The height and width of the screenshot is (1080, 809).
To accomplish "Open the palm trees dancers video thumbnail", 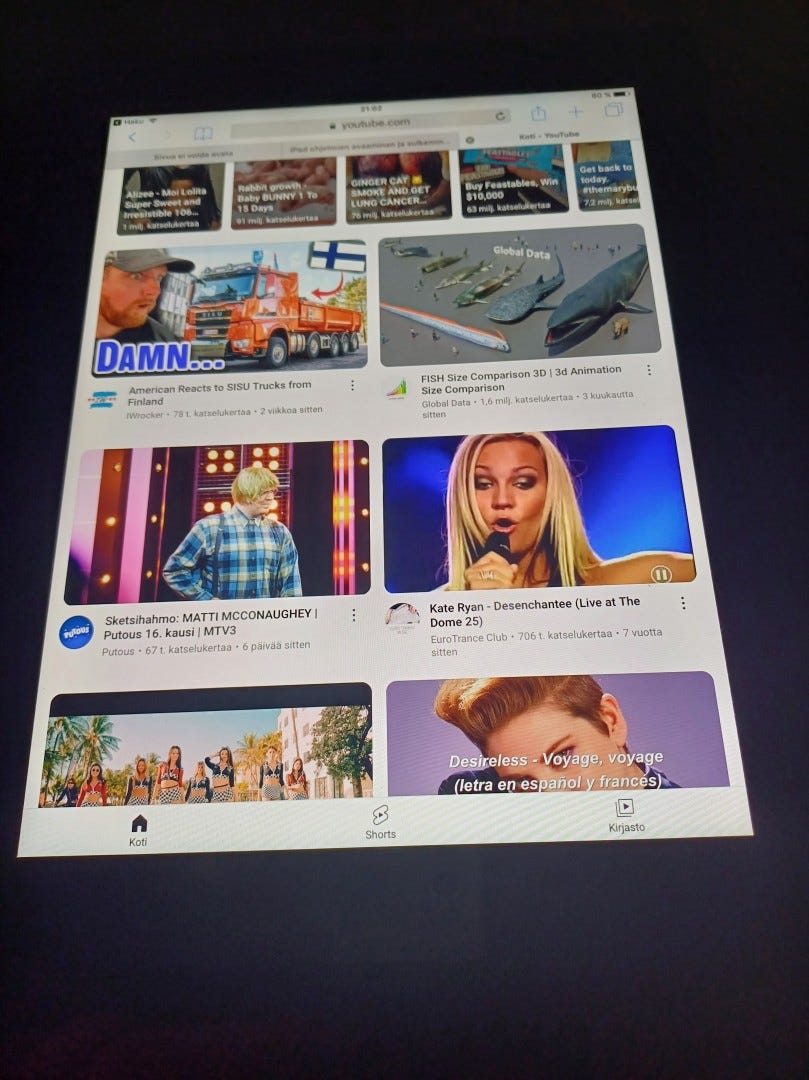I will pyautogui.click(x=207, y=745).
